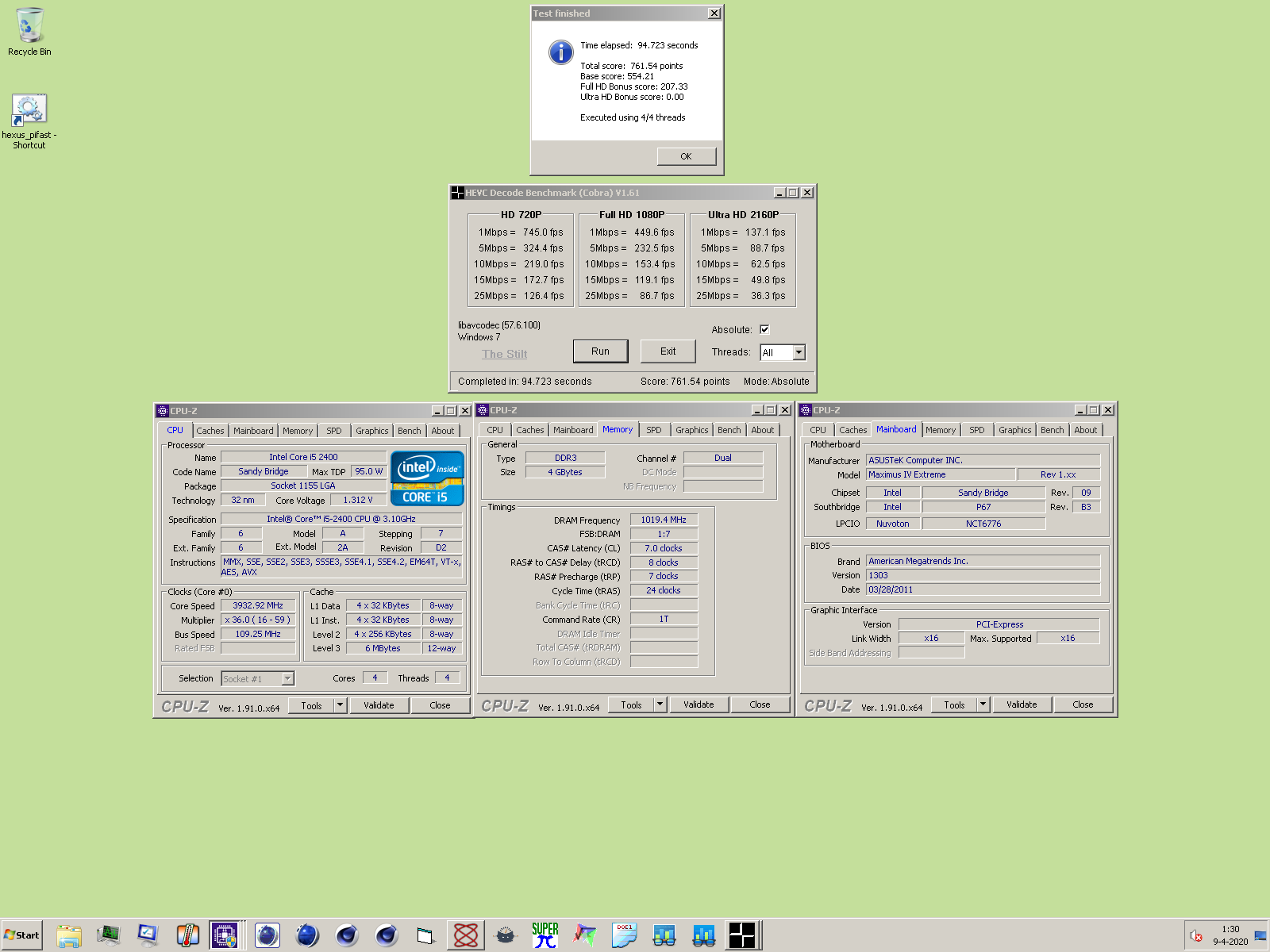Click the network tray icon near clock
Image resolution: width=1270 pixels, height=952 pixels.
tap(1260, 936)
